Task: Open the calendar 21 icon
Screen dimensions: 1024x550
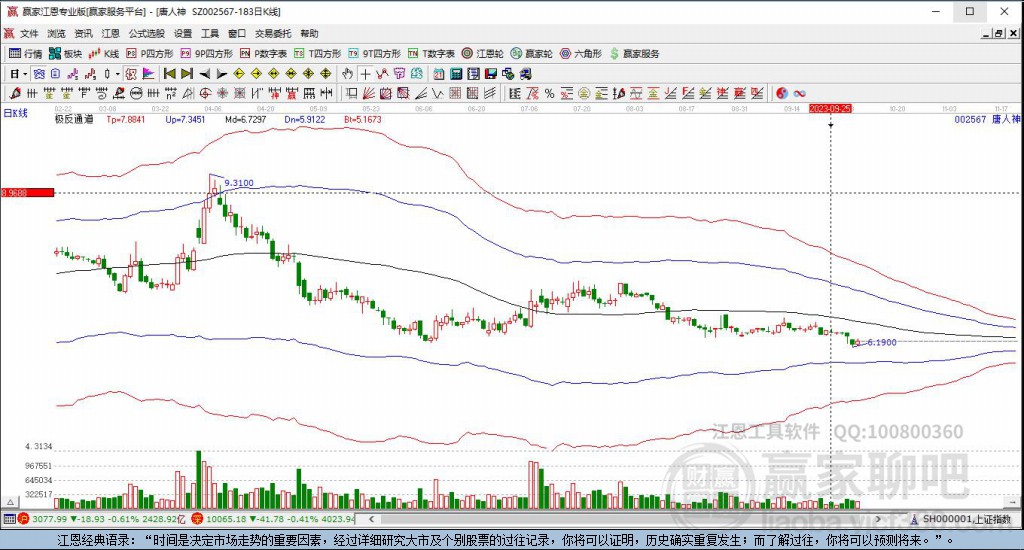Action: pos(438,74)
